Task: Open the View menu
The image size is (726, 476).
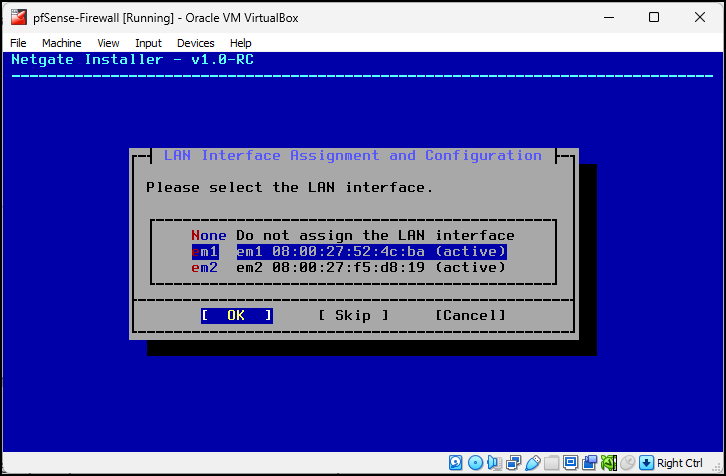Action: [108, 43]
